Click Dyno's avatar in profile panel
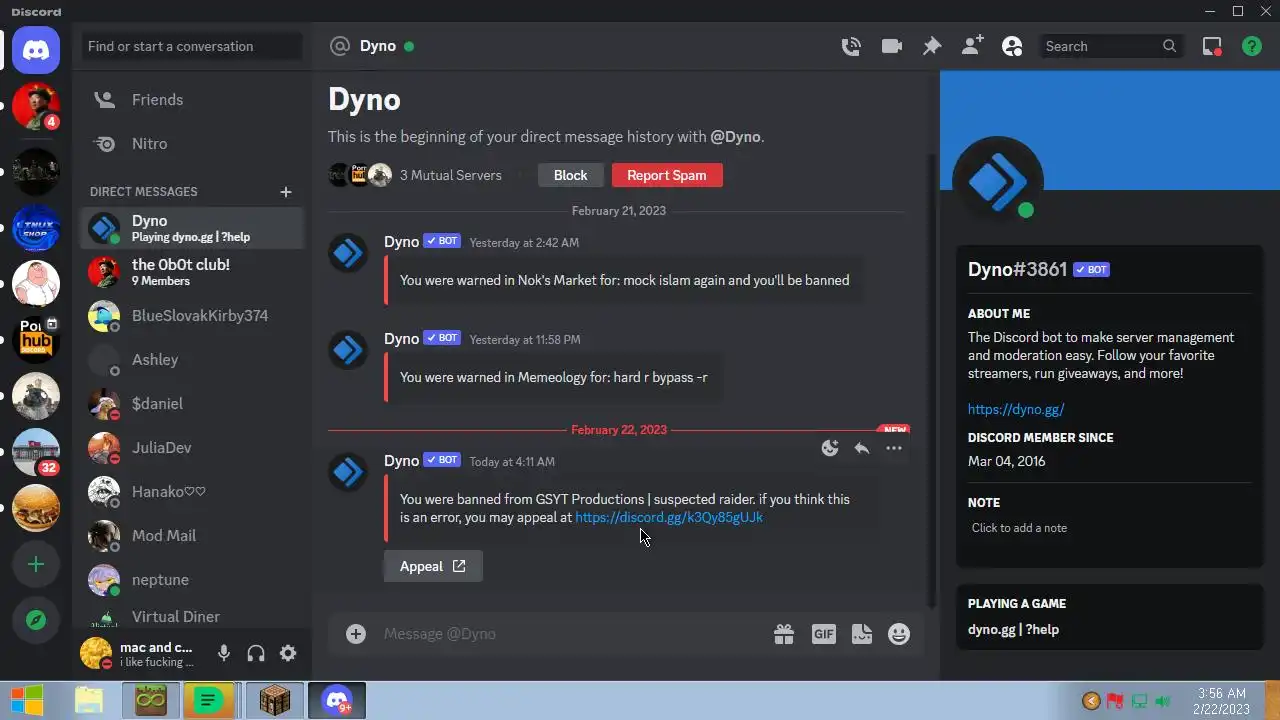1280x720 pixels. 998,181
